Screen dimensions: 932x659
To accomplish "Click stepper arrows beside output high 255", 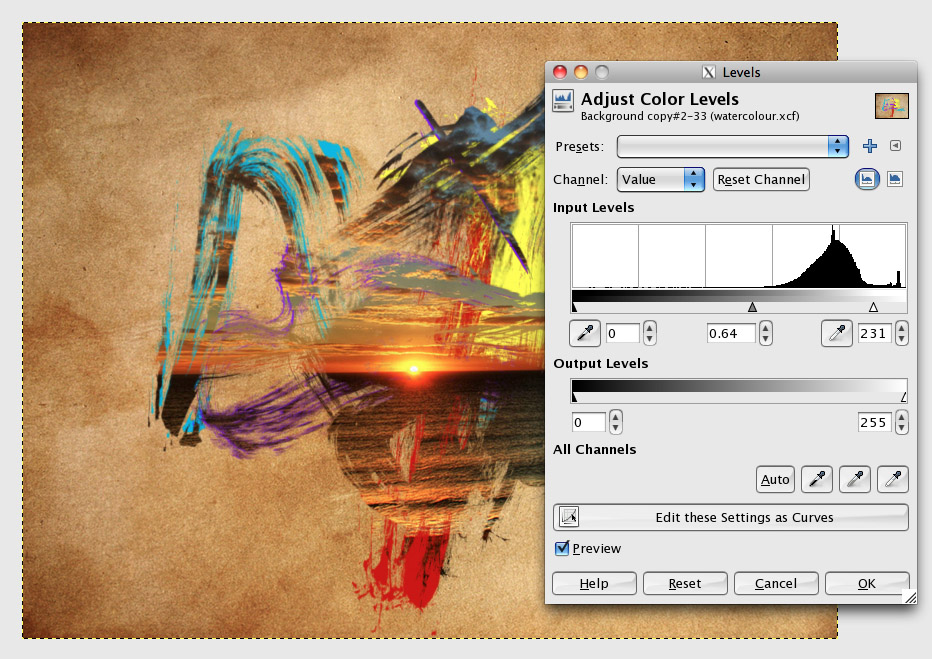I will (x=902, y=422).
